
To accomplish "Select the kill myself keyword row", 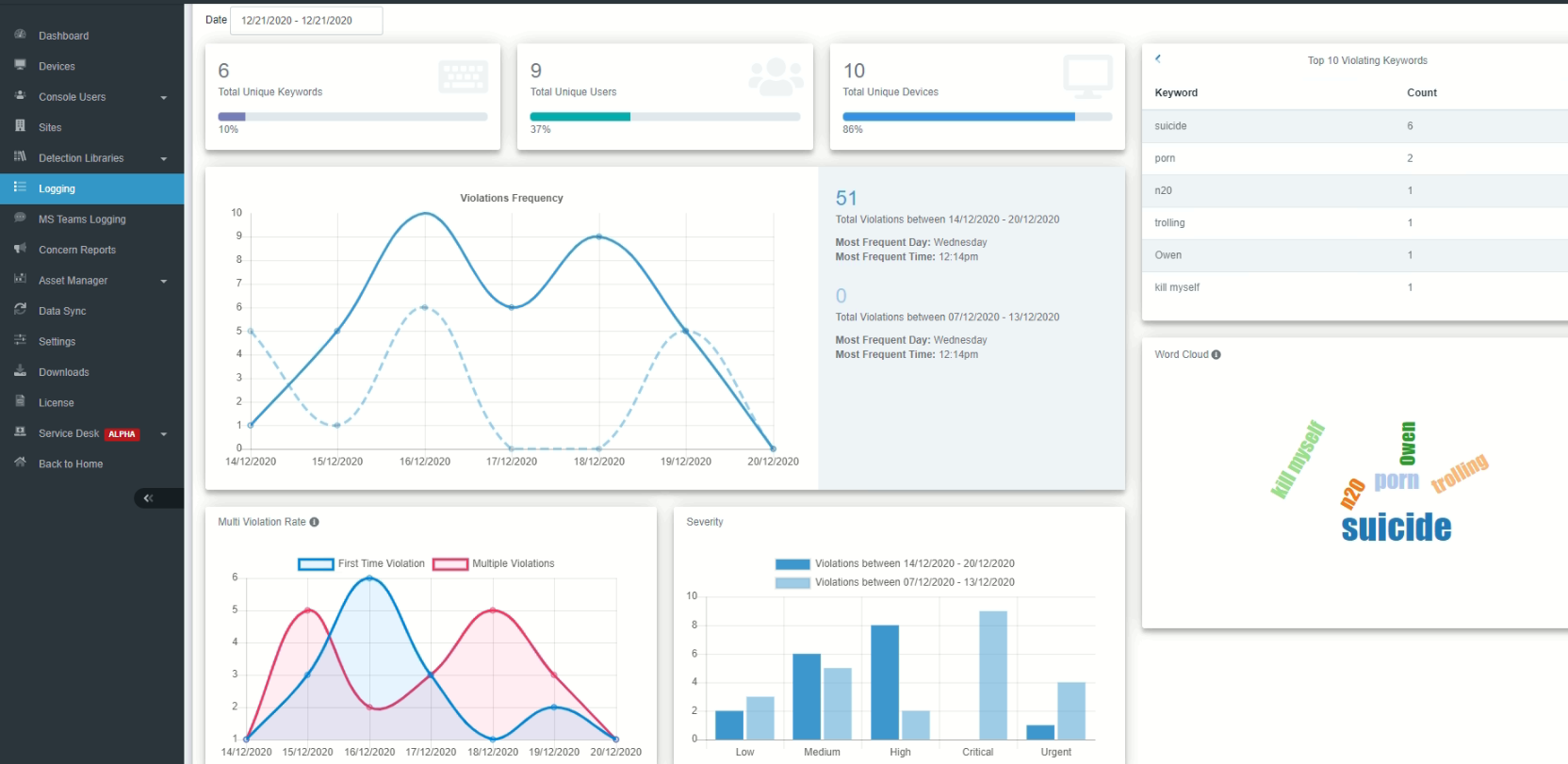I will point(1355,287).
